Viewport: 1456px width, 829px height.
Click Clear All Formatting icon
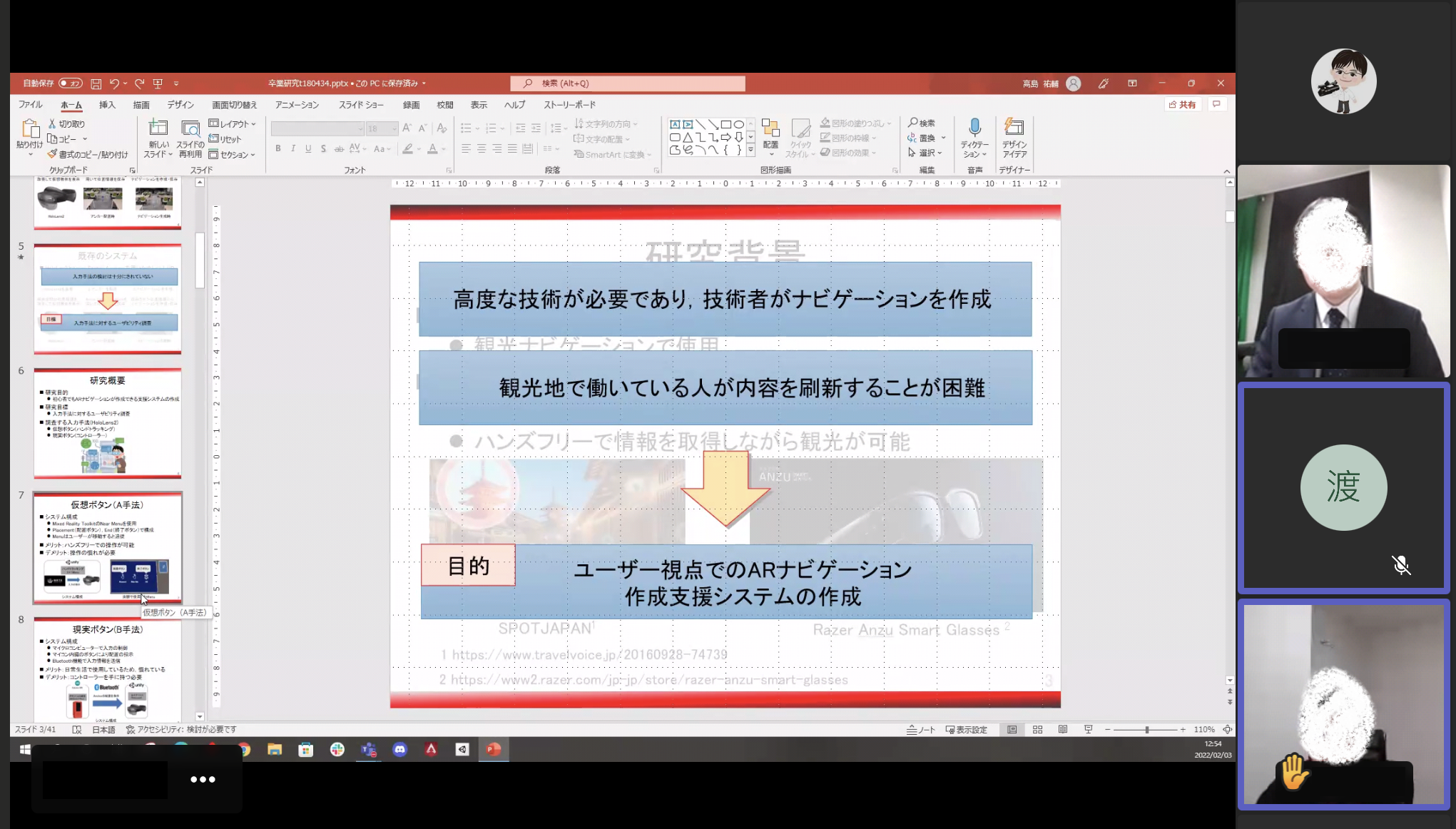442,128
